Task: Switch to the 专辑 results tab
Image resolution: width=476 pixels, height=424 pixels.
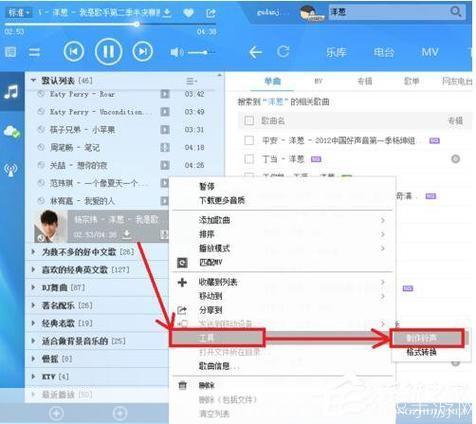Action: [365, 81]
